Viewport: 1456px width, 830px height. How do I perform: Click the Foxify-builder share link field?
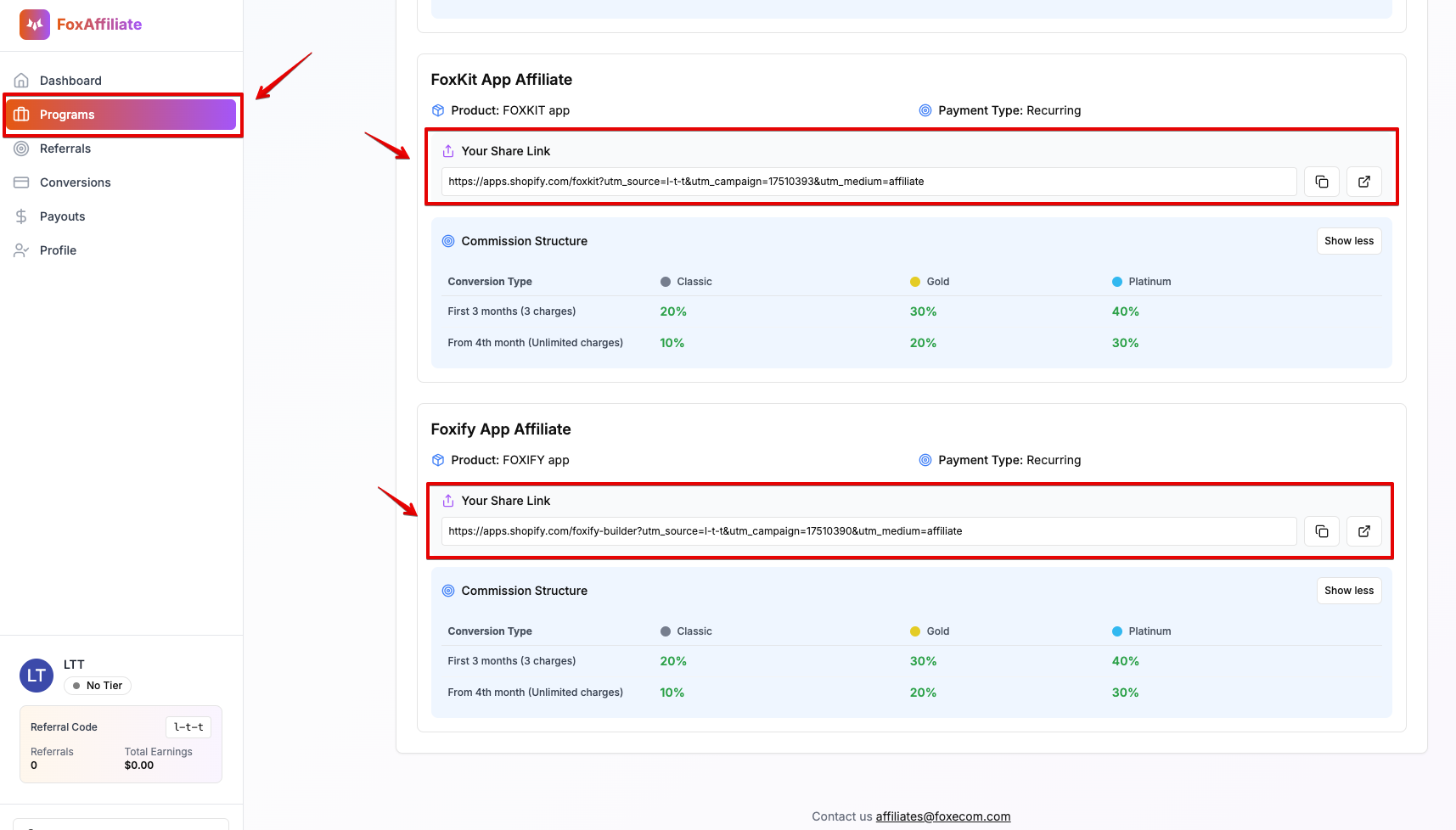[x=869, y=531]
